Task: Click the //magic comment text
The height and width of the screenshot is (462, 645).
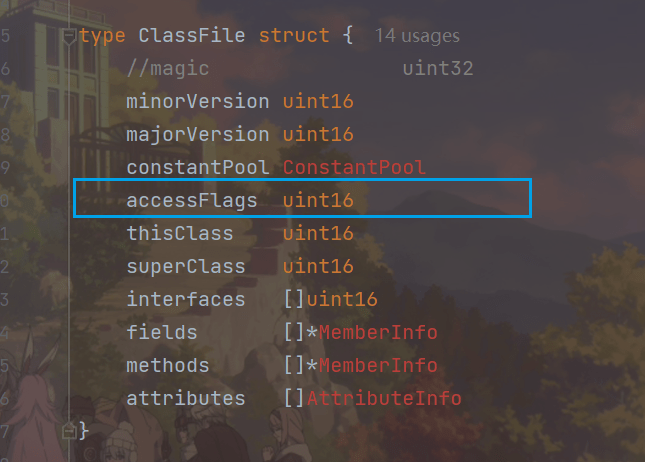Action: (x=168, y=69)
